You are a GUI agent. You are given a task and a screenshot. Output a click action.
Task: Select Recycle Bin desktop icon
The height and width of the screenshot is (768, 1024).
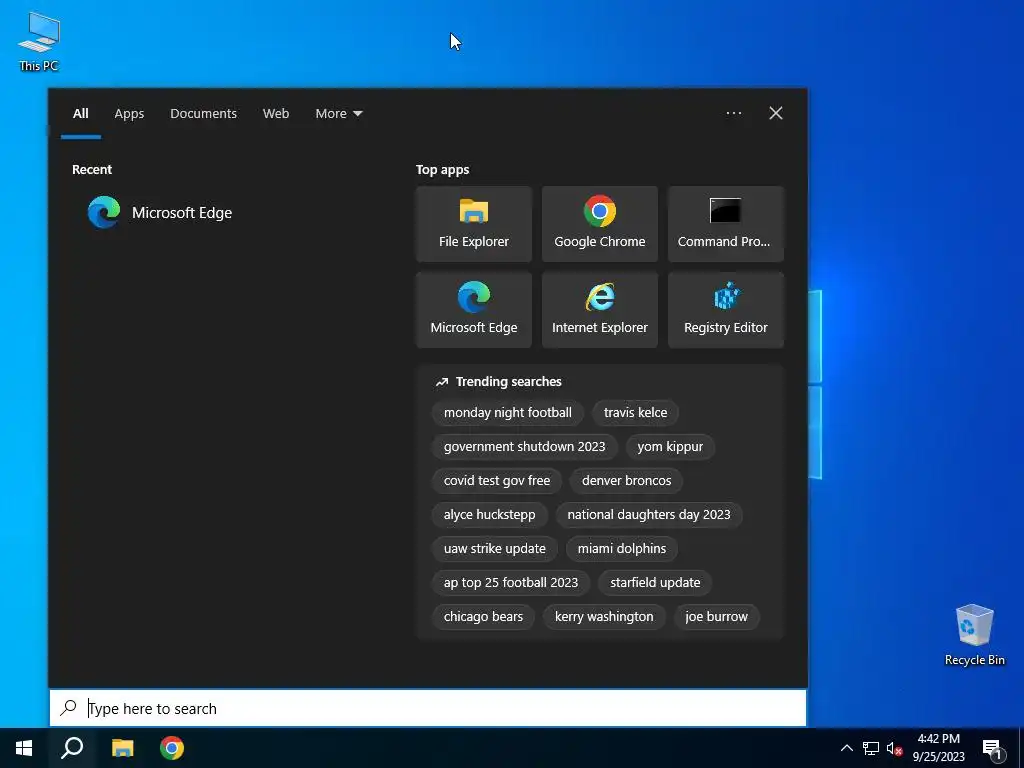pos(974,635)
